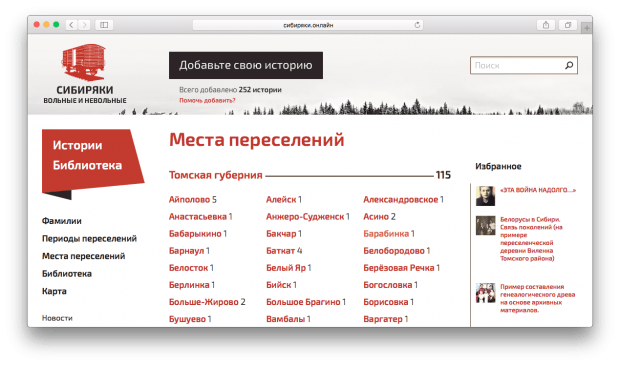The height and width of the screenshot is (366, 620).
Task: Open the Больше-Жирово location link
Action: (204, 302)
